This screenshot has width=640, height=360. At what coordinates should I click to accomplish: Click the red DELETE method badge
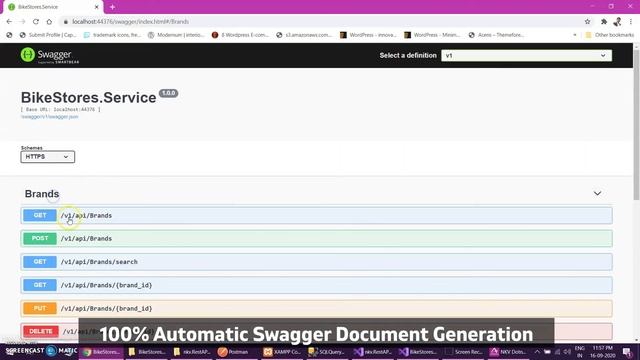click(41, 331)
